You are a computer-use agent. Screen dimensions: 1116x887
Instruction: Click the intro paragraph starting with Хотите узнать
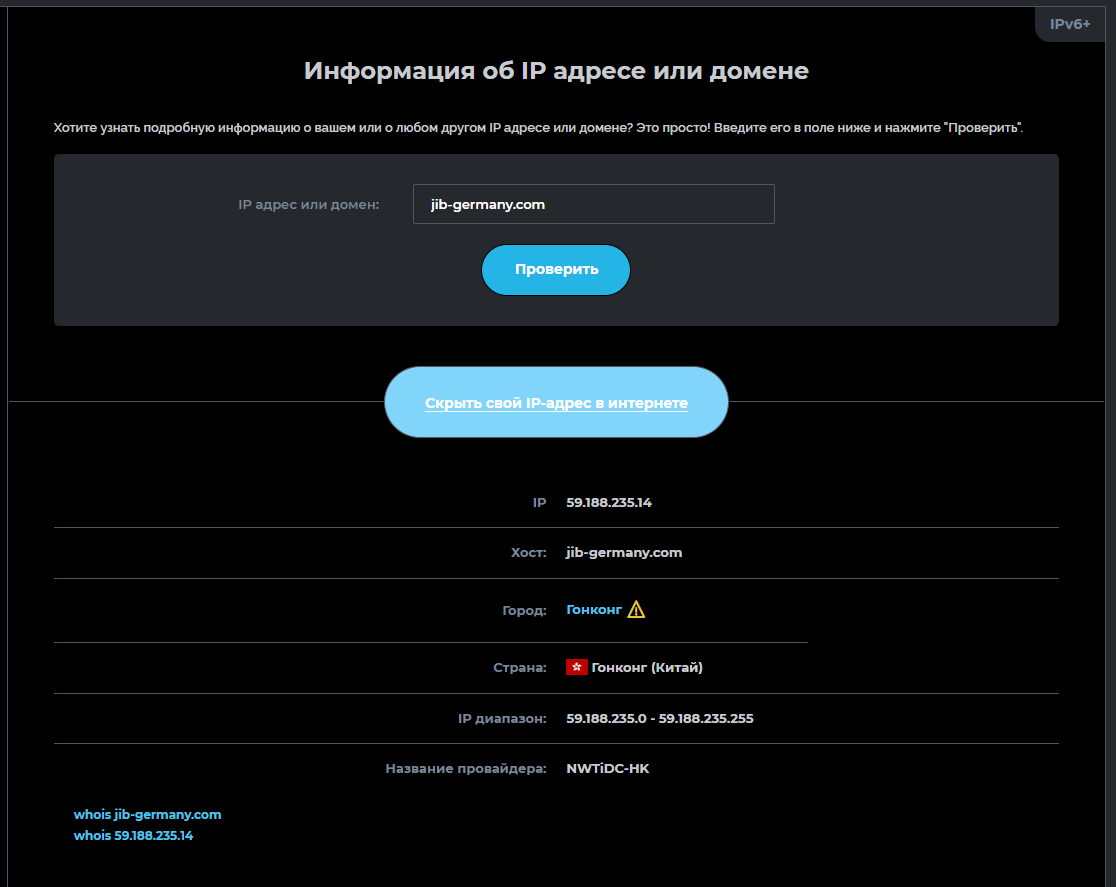(538, 128)
